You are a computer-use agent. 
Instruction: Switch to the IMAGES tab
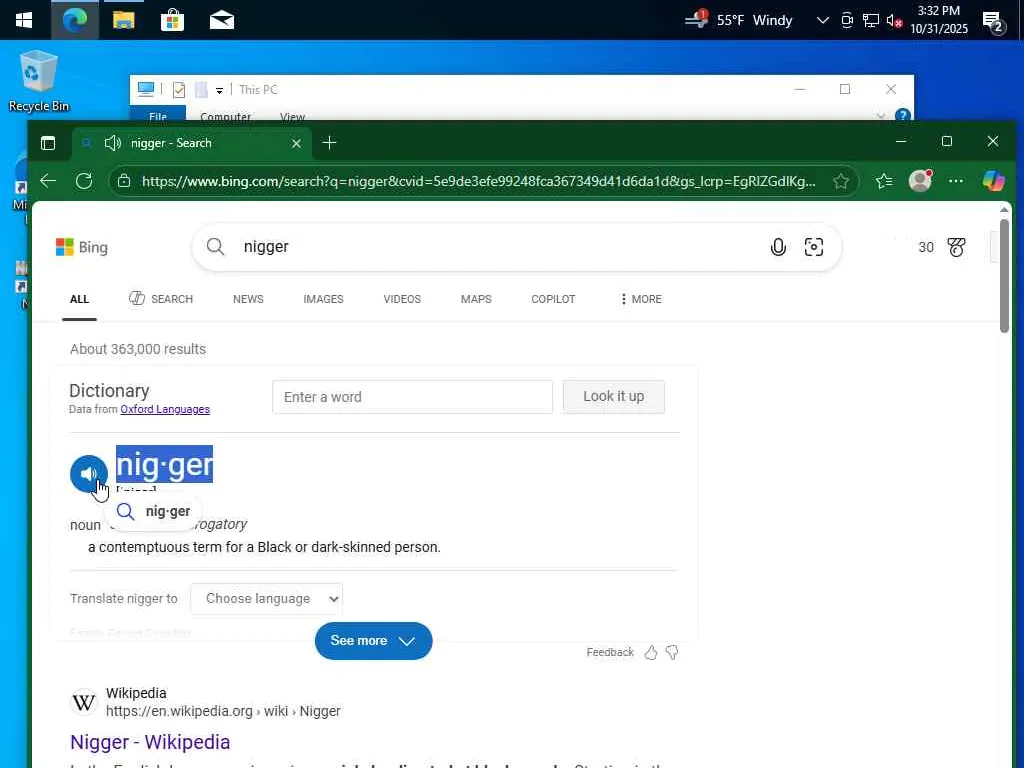click(323, 299)
